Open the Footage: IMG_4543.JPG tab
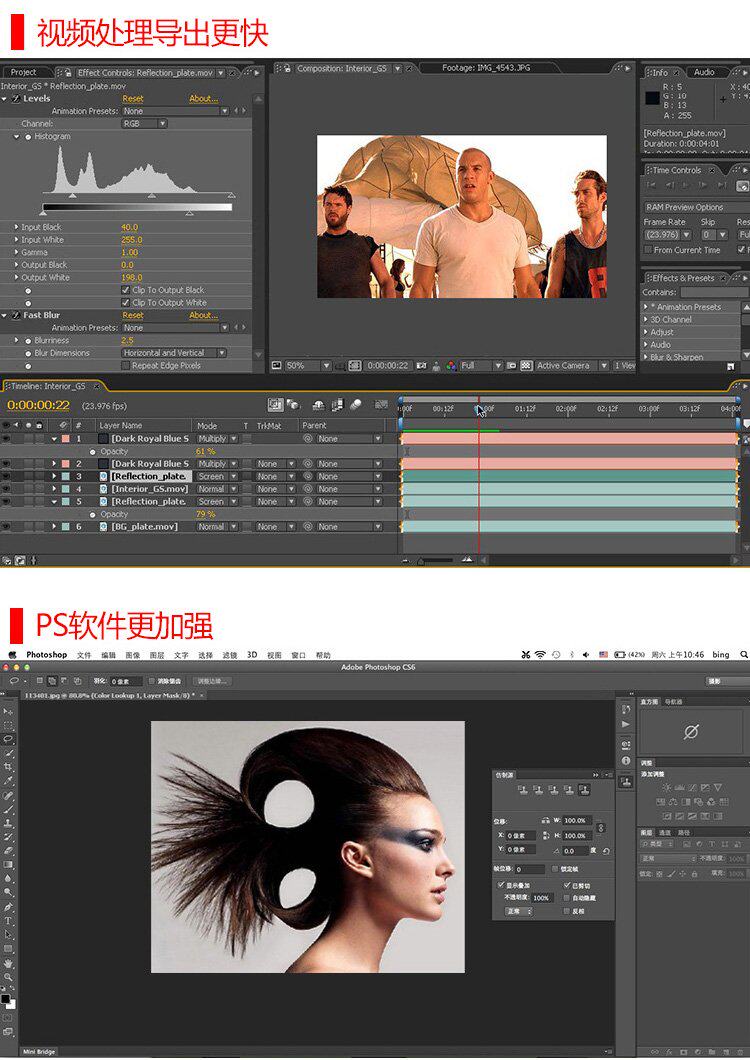 coord(486,68)
